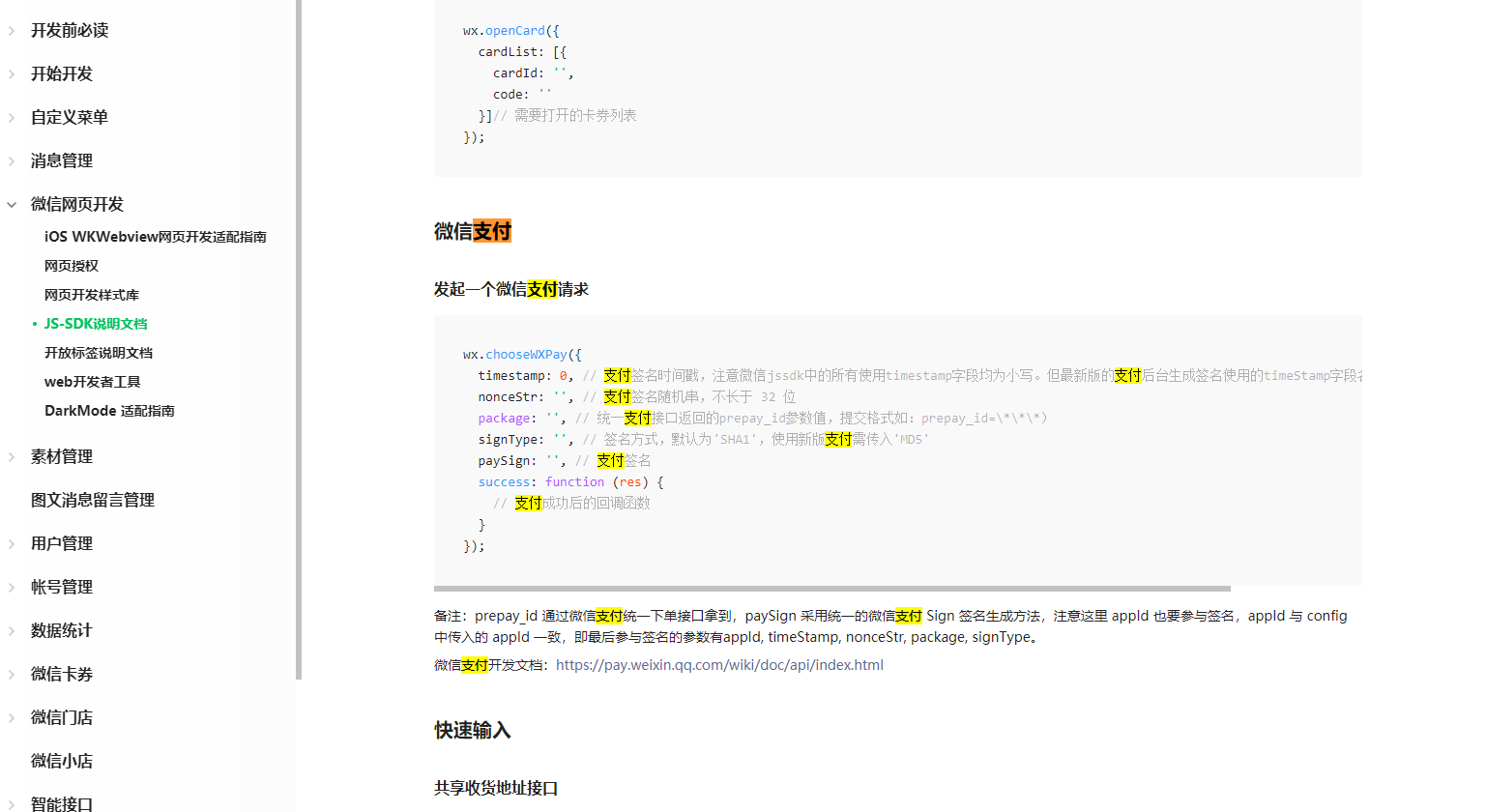Image resolution: width=1486 pixels, height=812 pixels.
Task: Expand the 素材管理 section chevron
Action: click(x=12, y=457)
